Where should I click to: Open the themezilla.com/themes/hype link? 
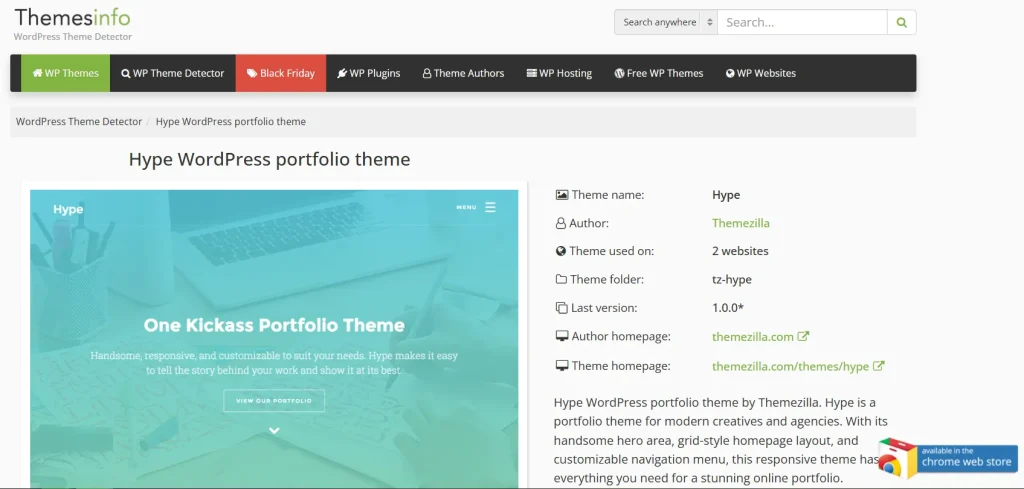coord(790,366)
